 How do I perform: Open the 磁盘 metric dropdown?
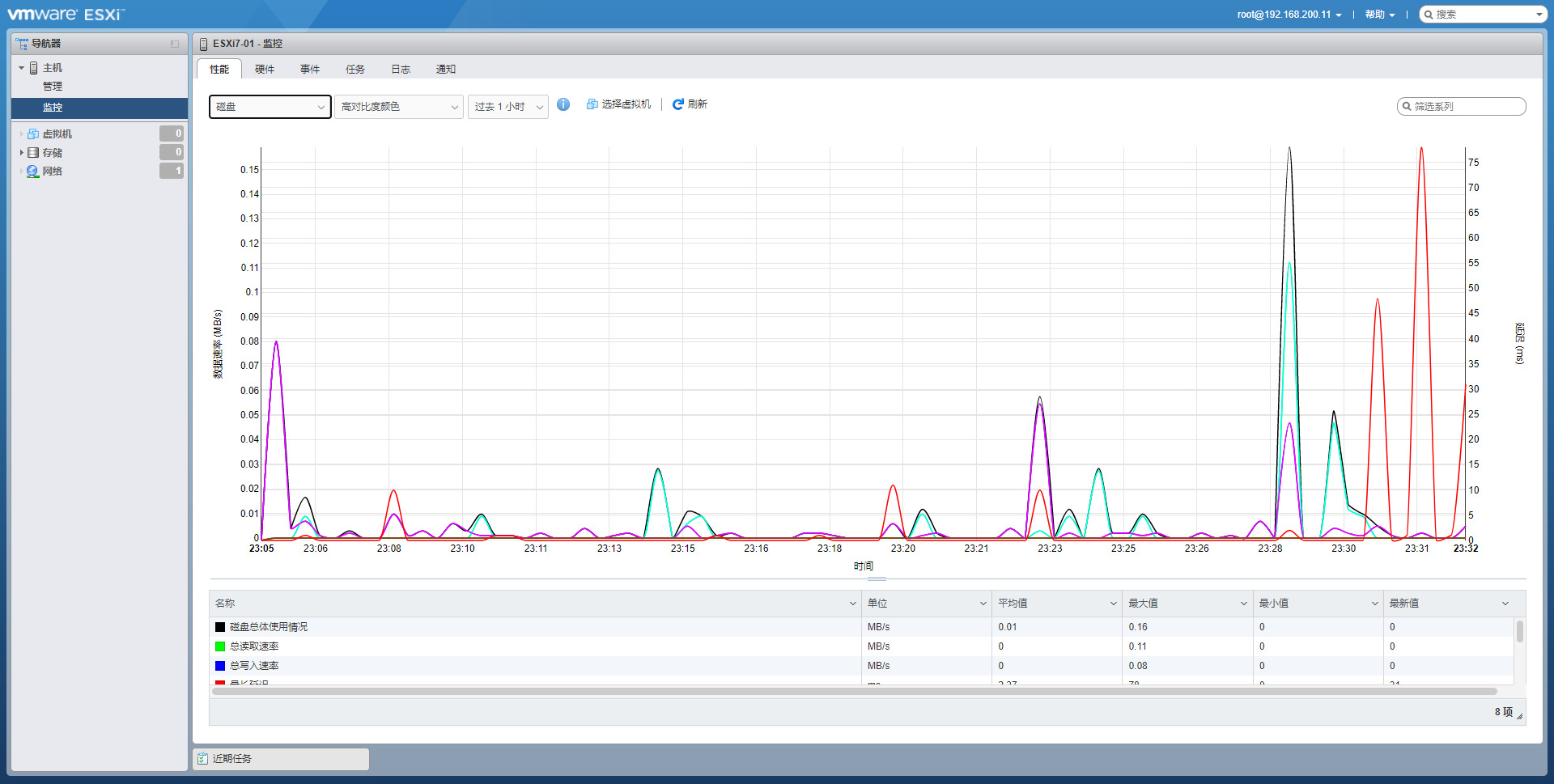pos(270,107)
